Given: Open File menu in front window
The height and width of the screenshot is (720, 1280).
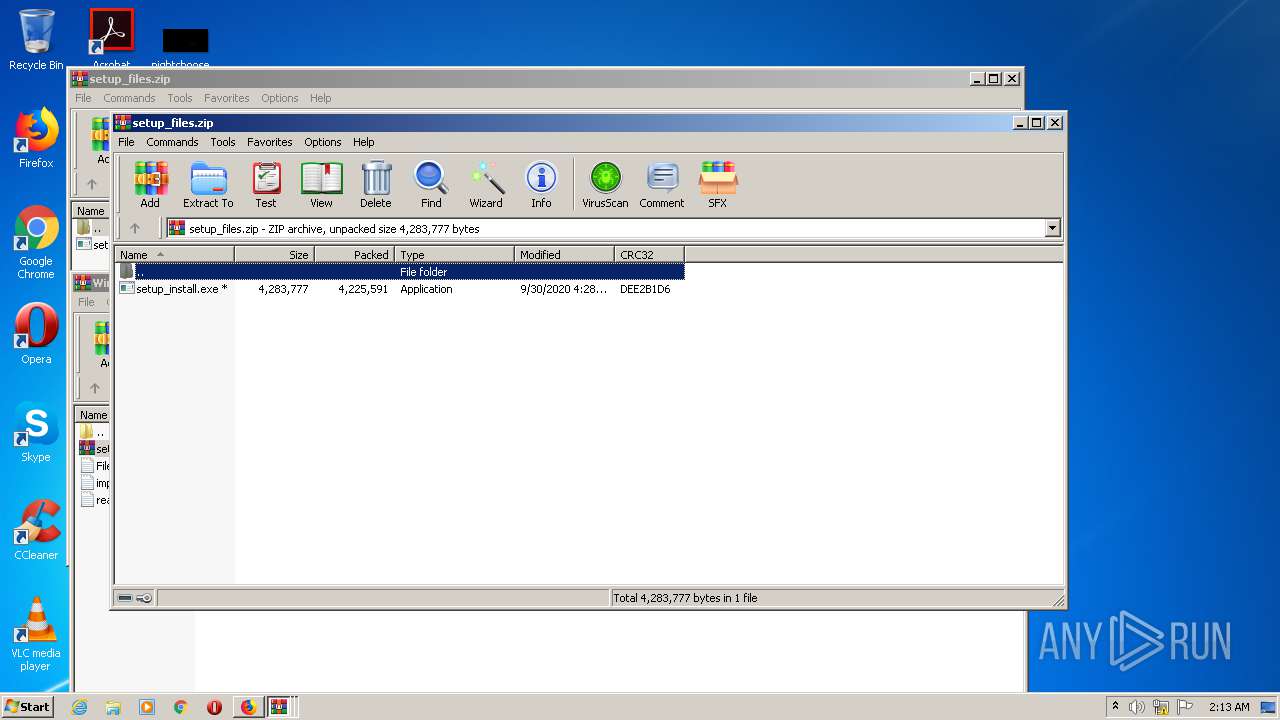Looking at the screenshot, I should click(126, 142).
